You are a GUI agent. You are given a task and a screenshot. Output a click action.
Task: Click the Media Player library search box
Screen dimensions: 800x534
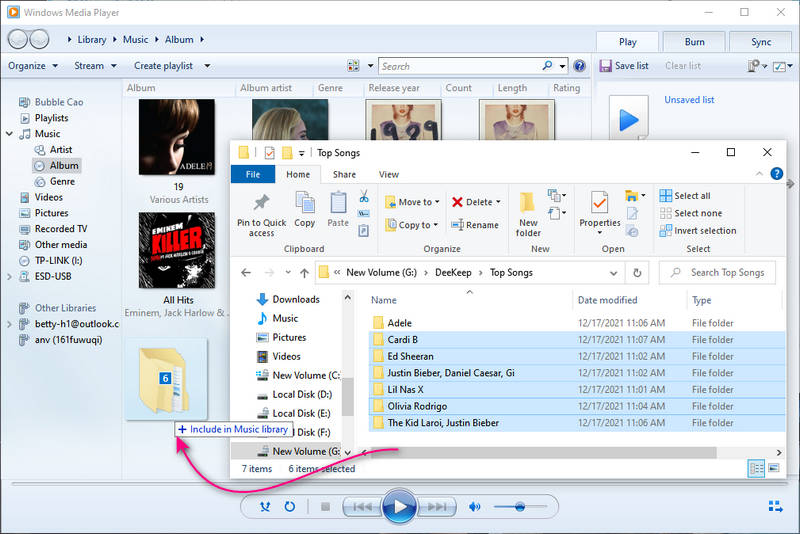462,66
